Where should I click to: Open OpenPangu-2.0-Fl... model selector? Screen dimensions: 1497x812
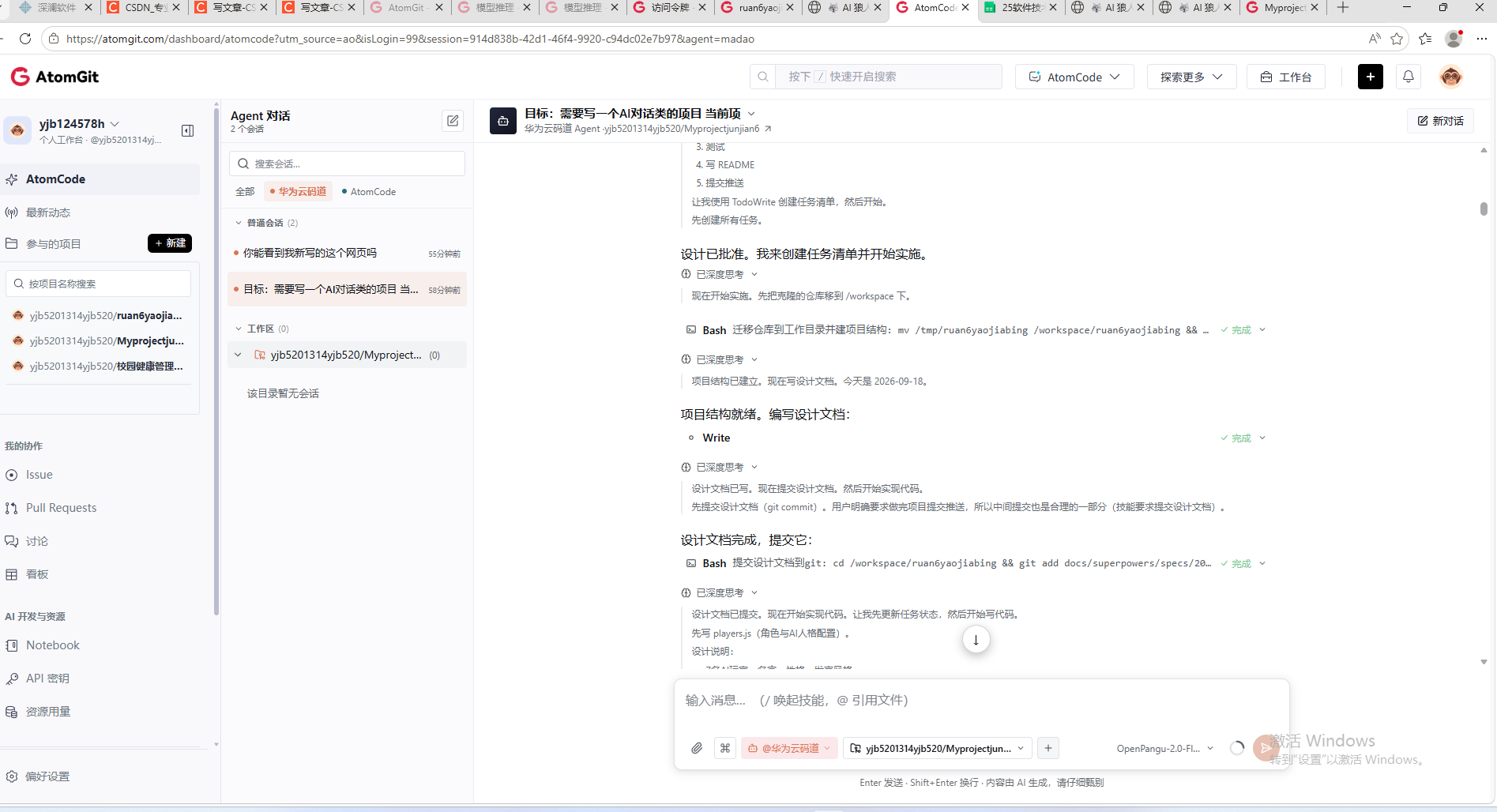(x=1165, y=748)
